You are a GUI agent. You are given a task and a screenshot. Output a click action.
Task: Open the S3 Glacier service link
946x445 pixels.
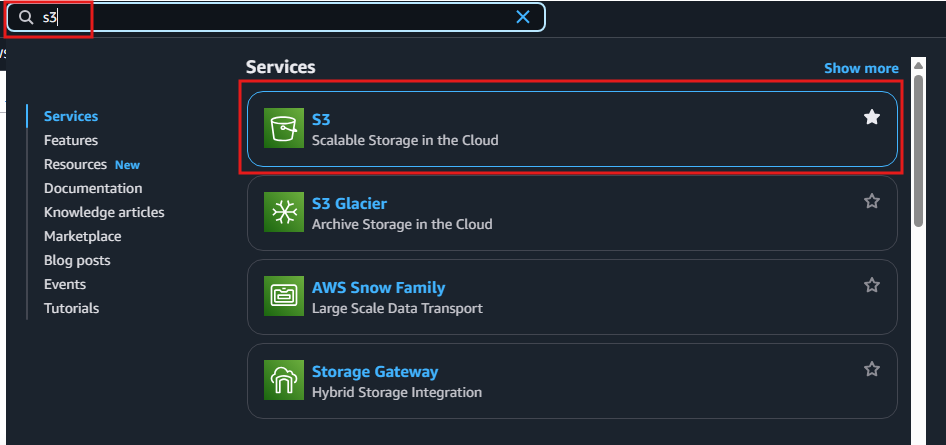pyautogui.click(x=349, y=203)
